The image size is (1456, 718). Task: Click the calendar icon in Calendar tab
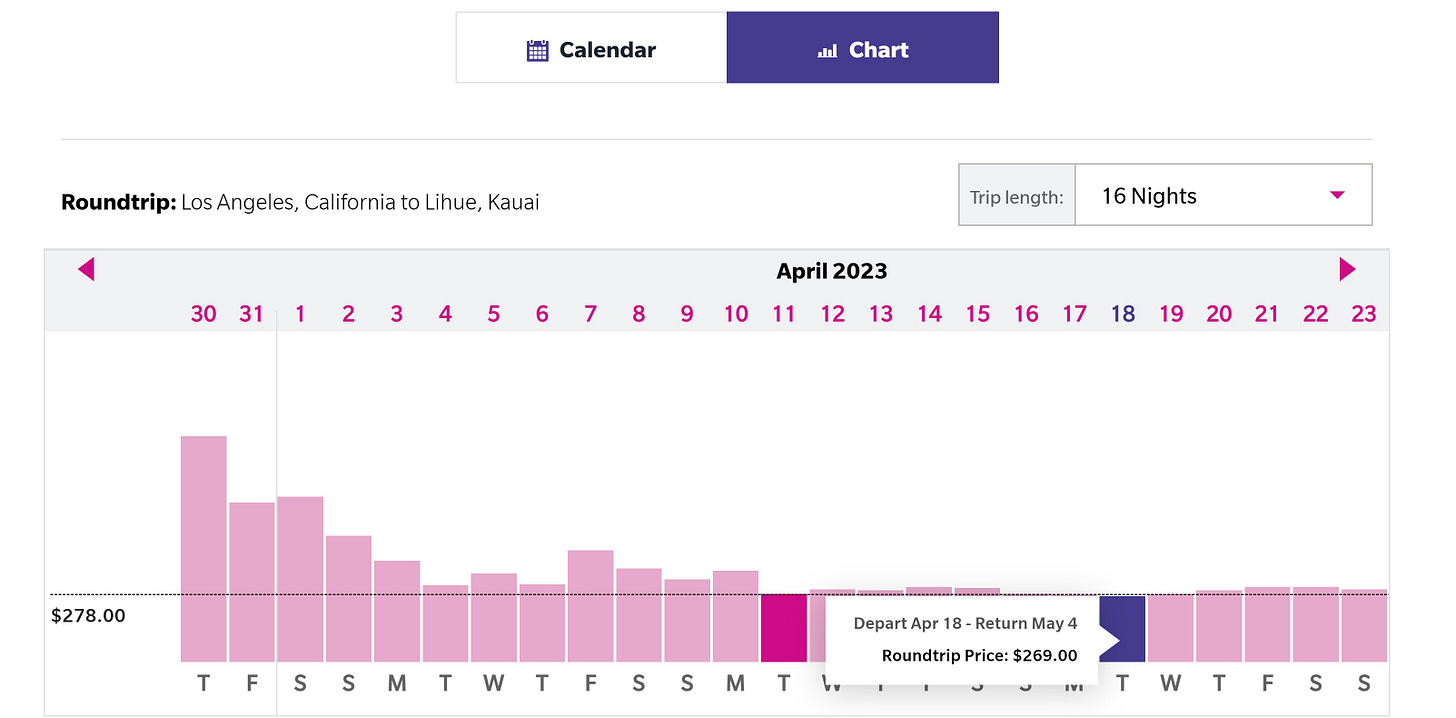(537, 50)
